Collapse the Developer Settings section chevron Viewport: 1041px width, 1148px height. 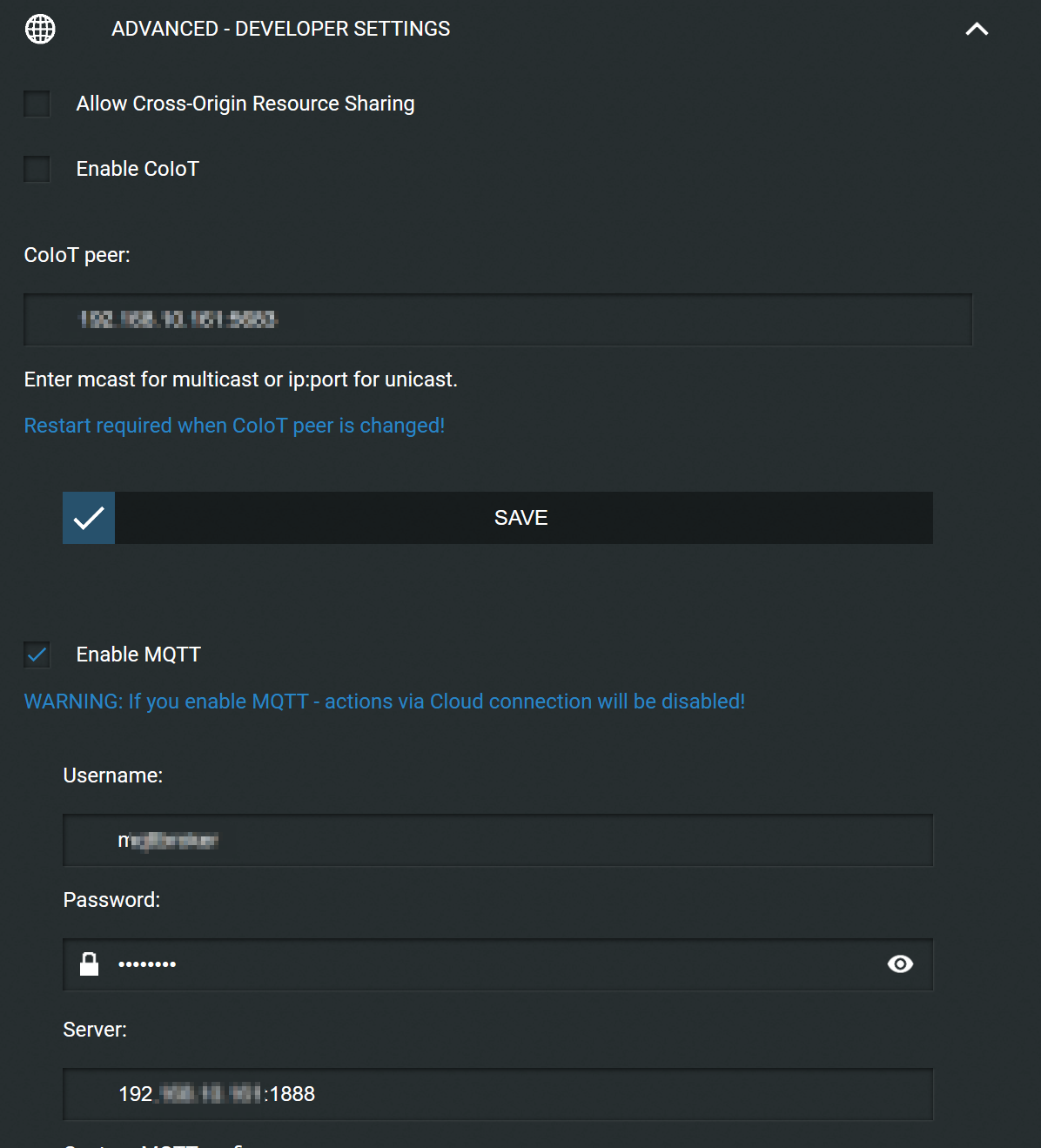[977, 29]
